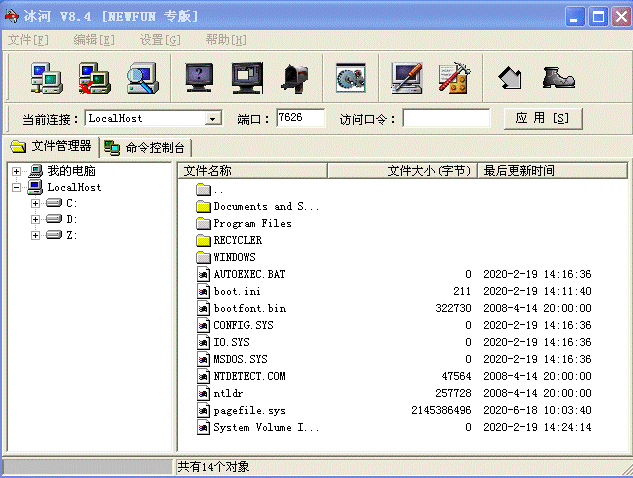This screenshot has width=633, height=478.
Task: Open the 设置[G] menu
Action: click(x=160, y=40)
